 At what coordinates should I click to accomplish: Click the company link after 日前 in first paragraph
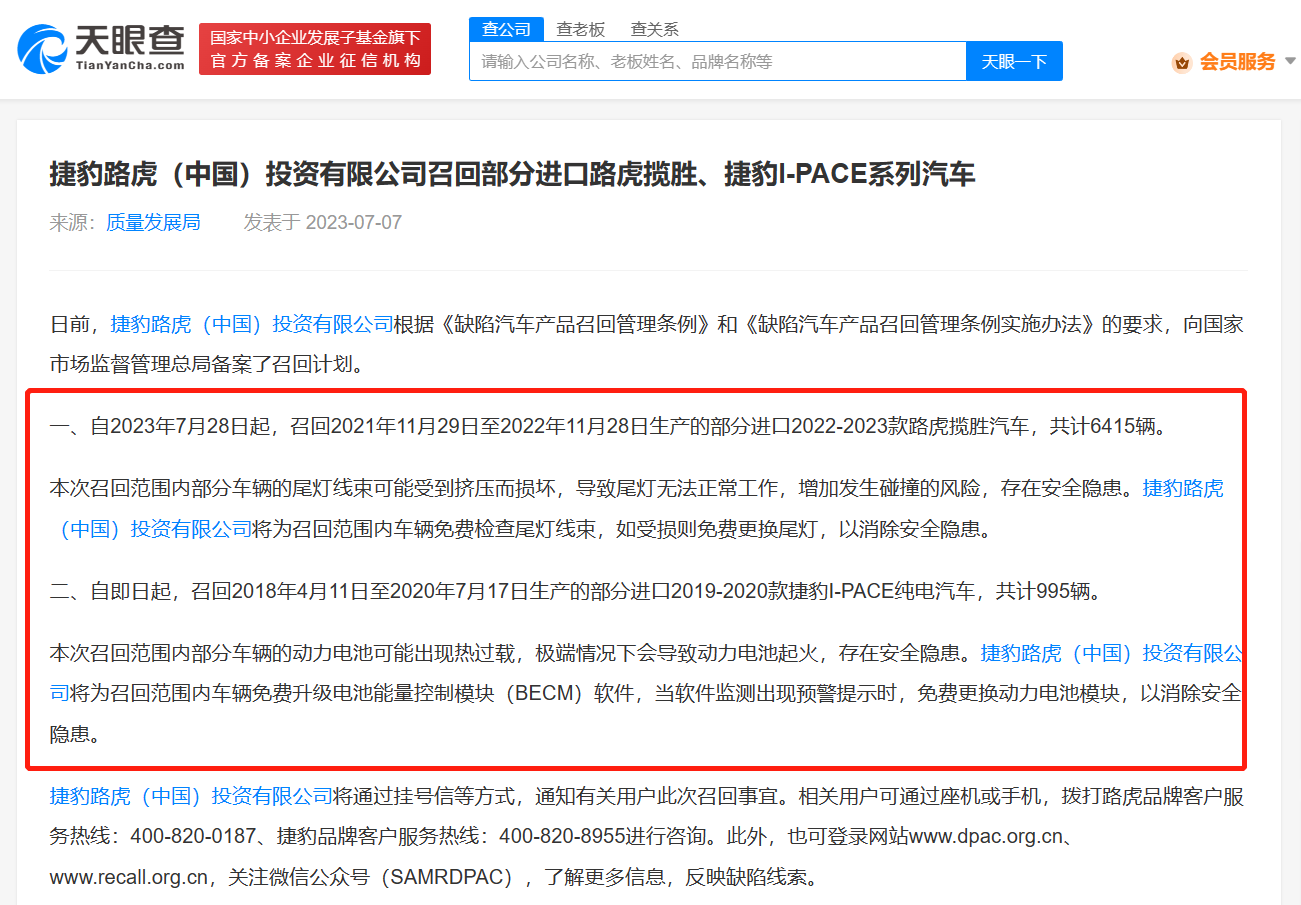252,324
